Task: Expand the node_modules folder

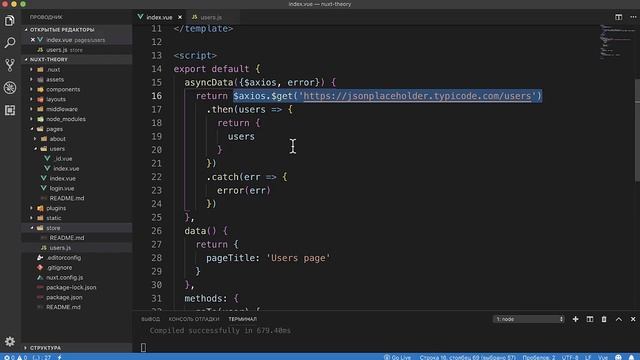Action: tap(66, 119)
